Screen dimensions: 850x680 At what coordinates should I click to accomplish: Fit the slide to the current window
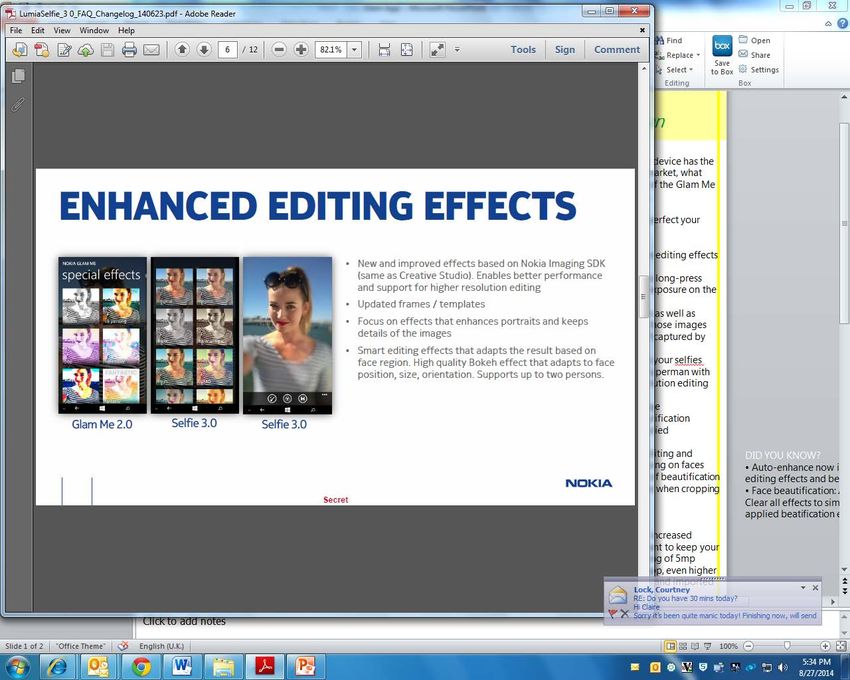pyautogui.click(x=841, y=646)
